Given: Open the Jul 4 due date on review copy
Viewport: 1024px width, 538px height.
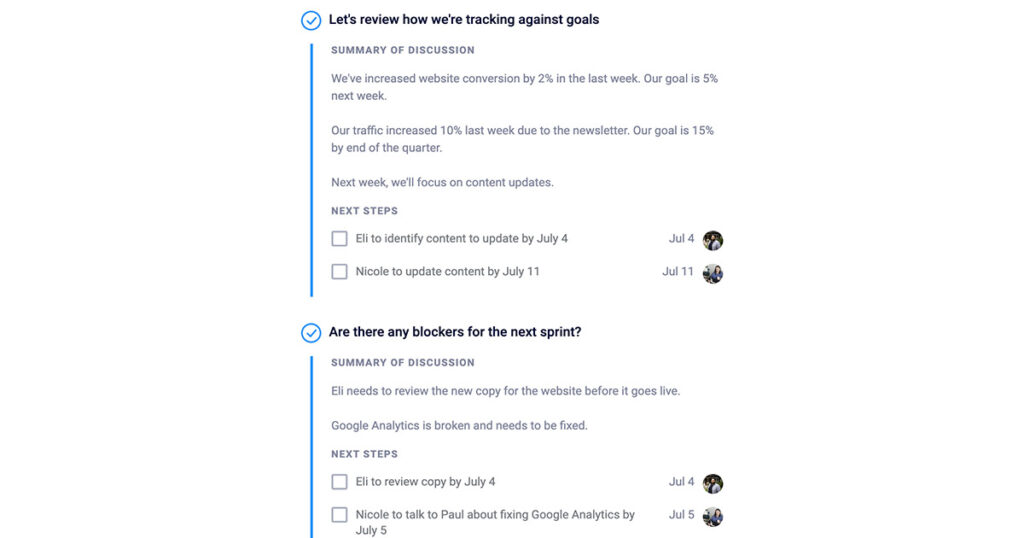Looking at the screenshot, I should coord(681,482).
